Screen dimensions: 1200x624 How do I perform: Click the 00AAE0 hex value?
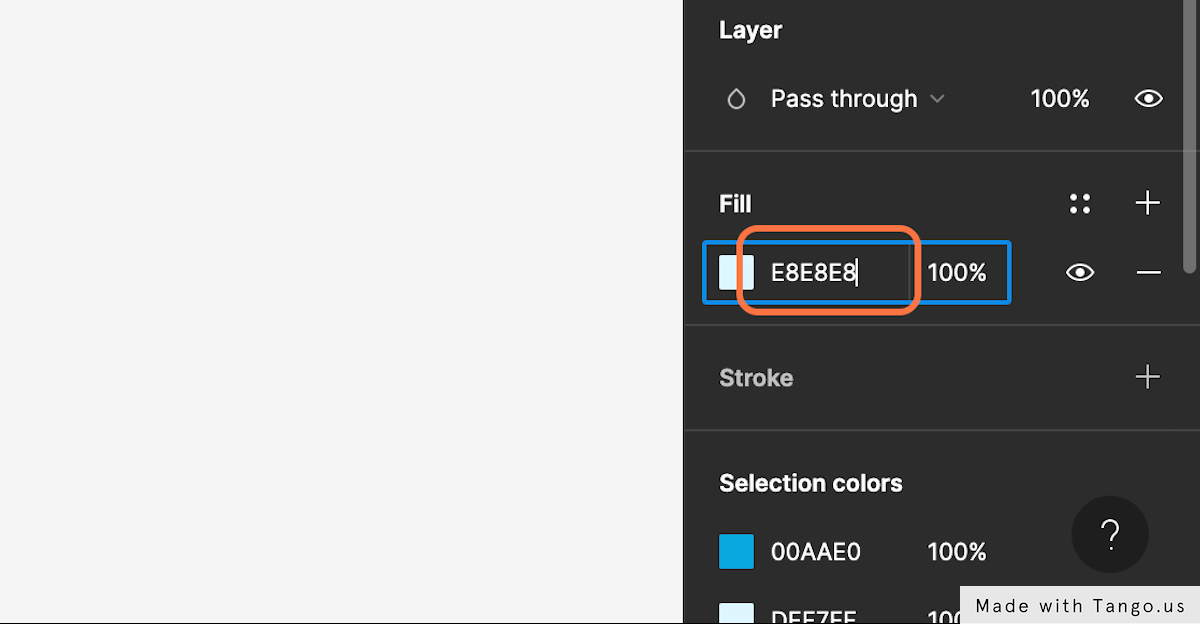(815, 552)
